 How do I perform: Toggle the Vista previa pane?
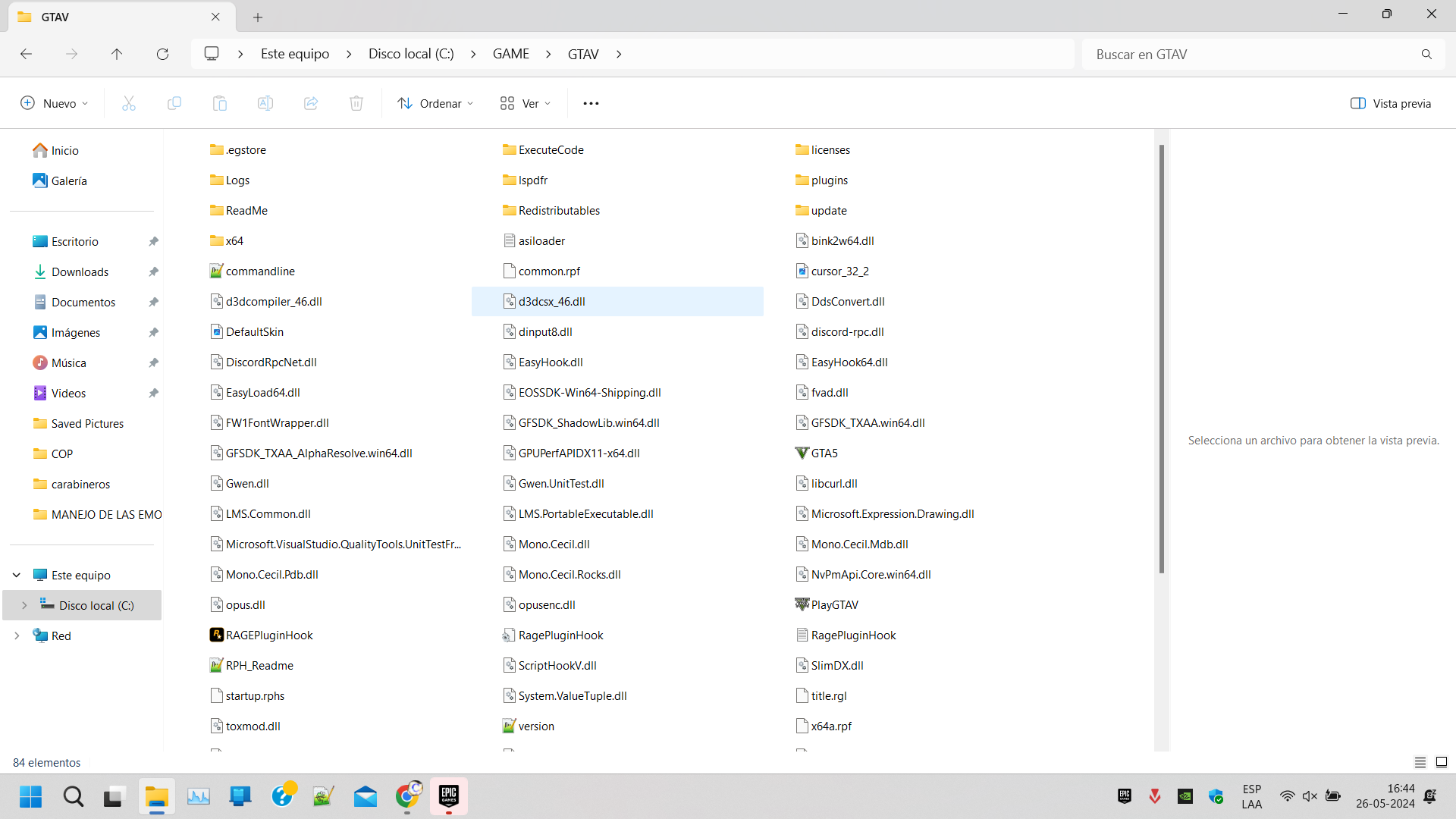(x=1391, y=103)
